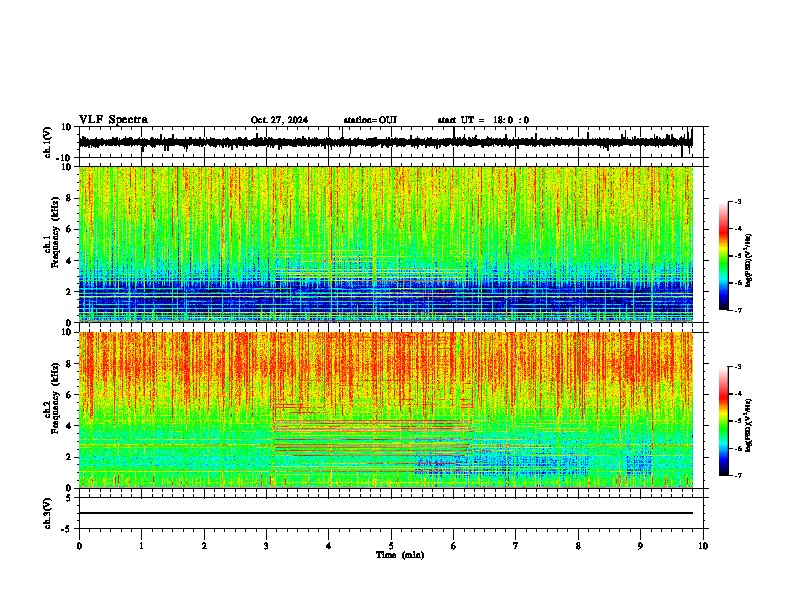Screen dimensions: 792x612
Task: Click x-axis tick label "4" minutes
Action: point(328,546)
